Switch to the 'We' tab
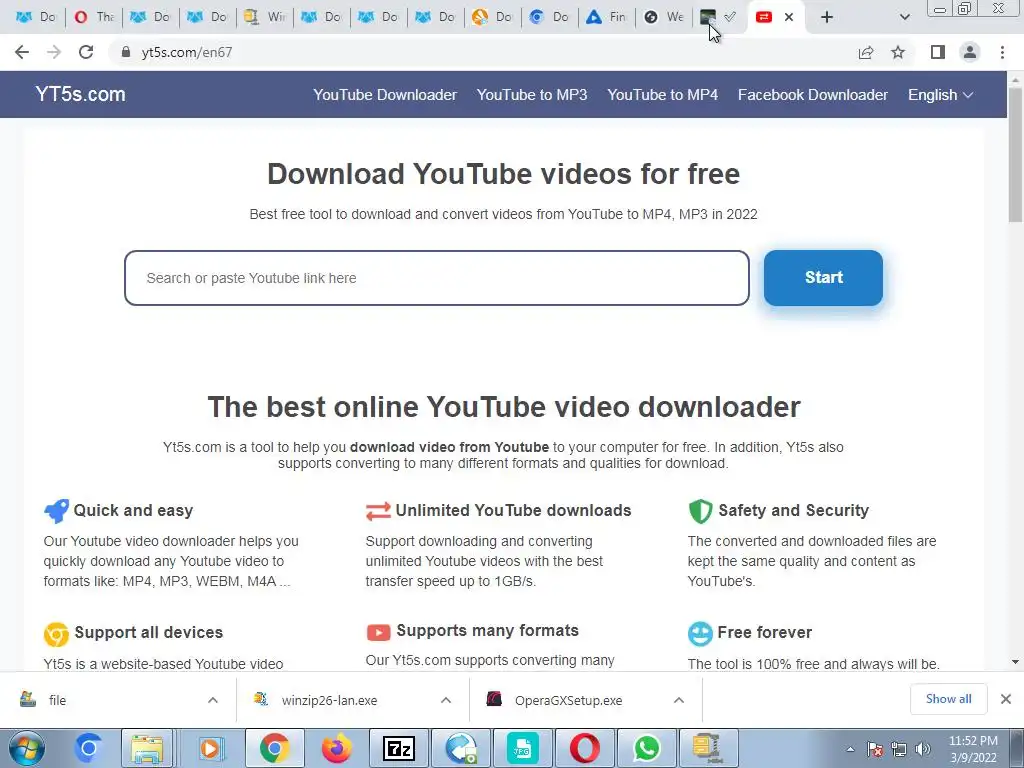The width and height of the screenshot is (1024, 768). pos(664,17)
